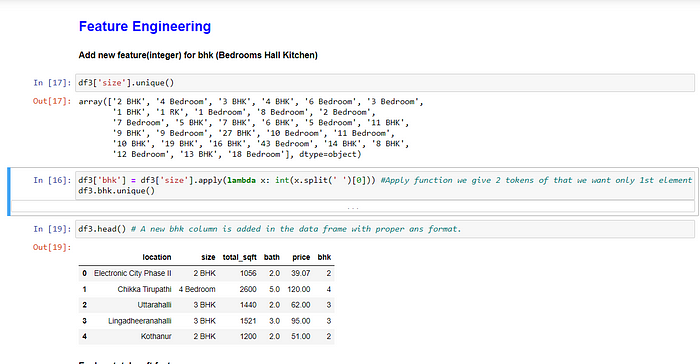Click the Add new feature bhk subtitle text

198,55
